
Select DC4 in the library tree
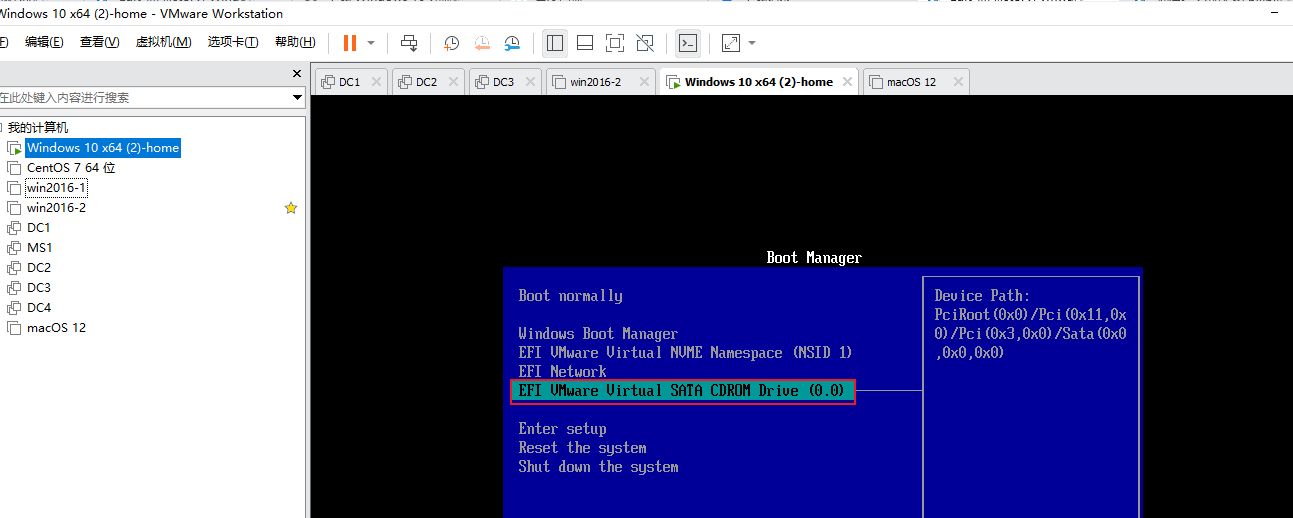point(39,308)
